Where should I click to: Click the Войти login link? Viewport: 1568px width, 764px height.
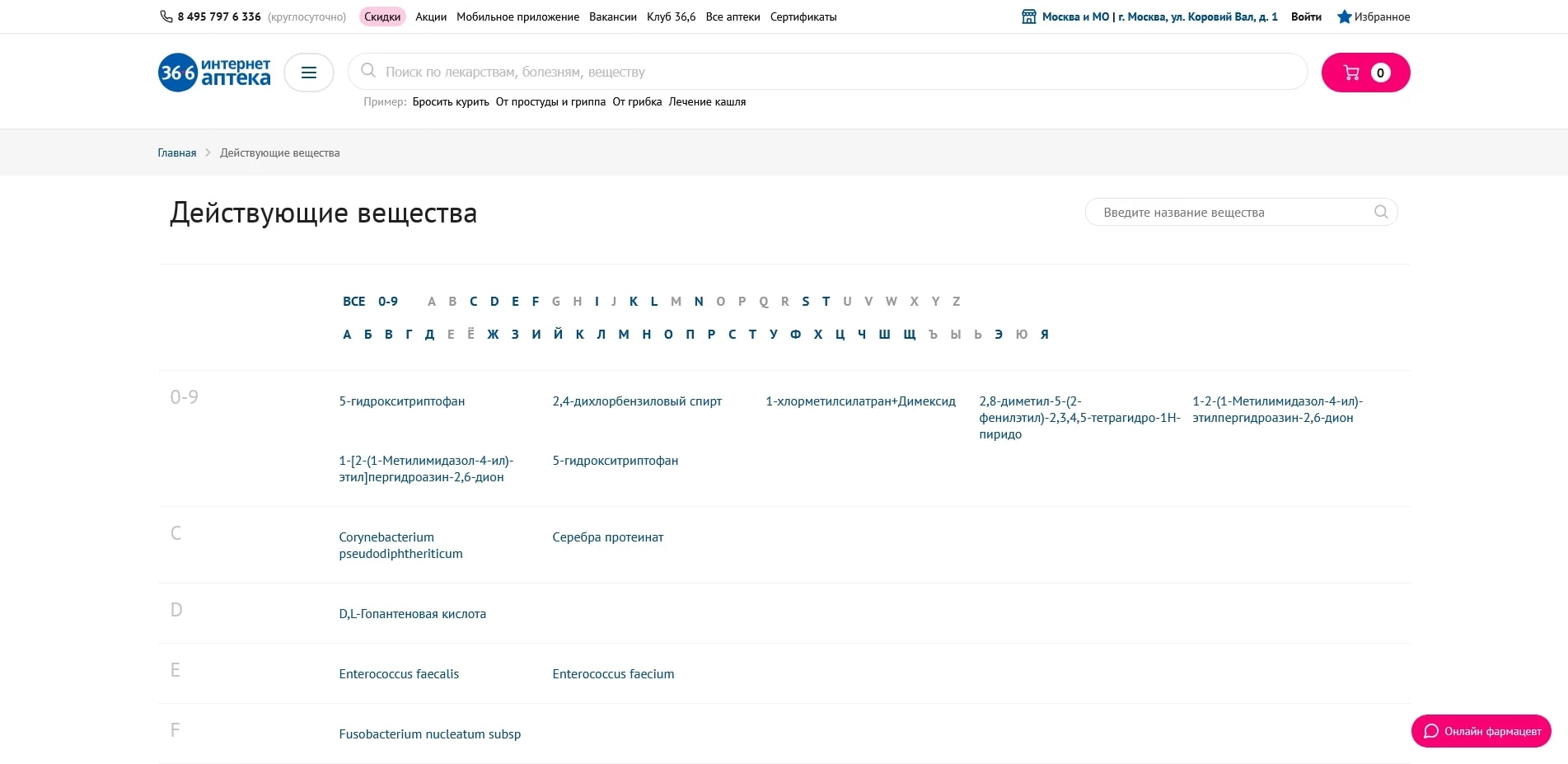pyautogui.click(x=1306, y=16)
